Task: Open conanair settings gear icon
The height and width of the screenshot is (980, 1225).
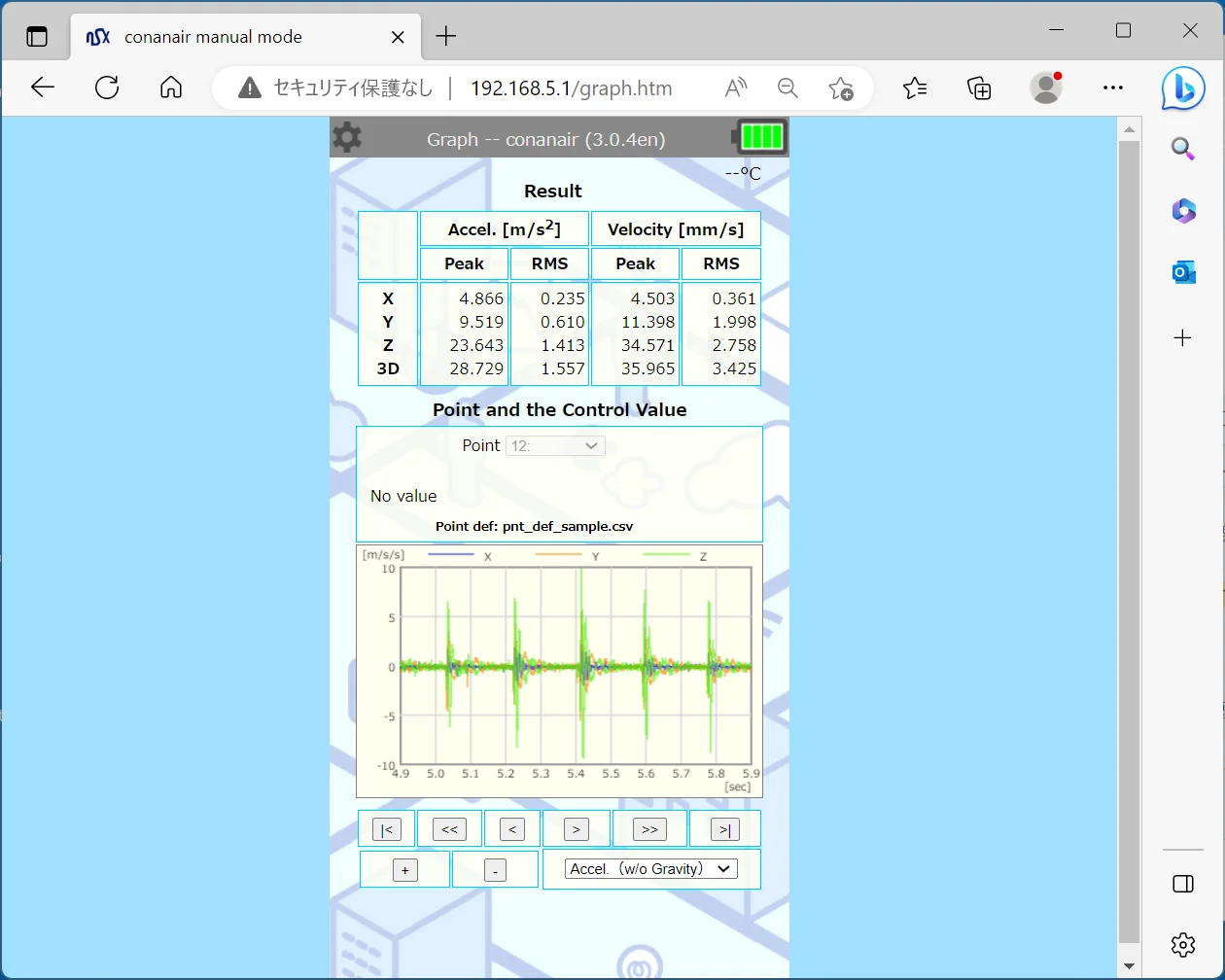Action: [x=347, y=138]
